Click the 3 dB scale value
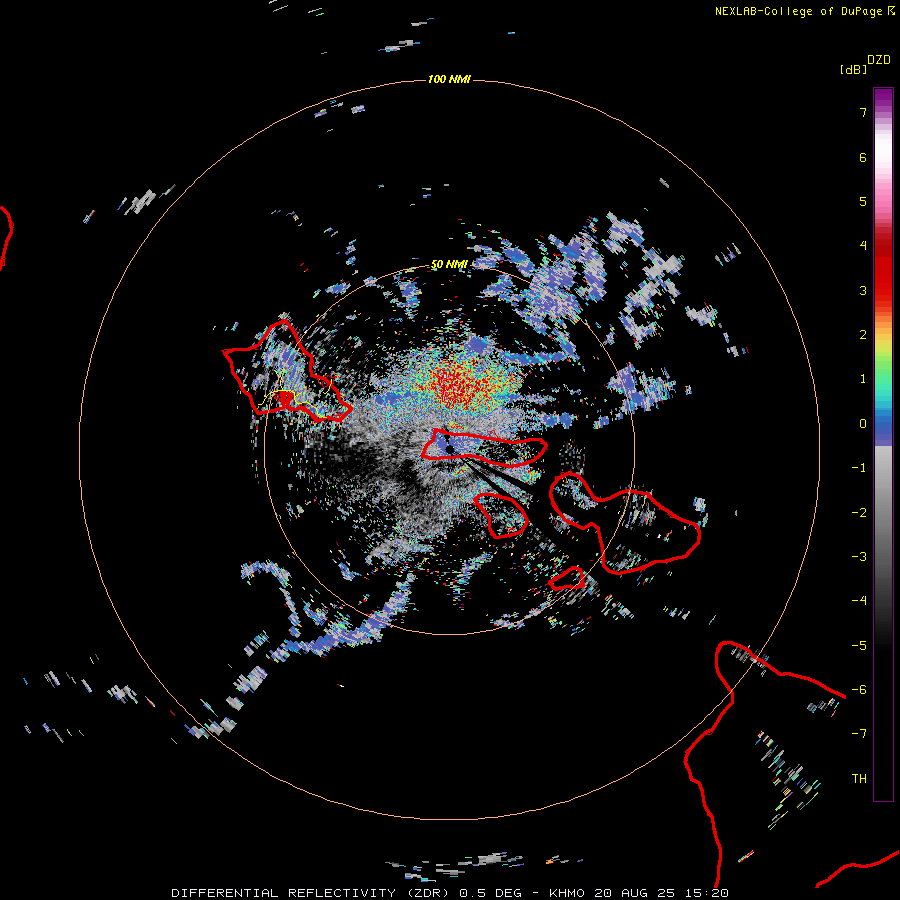 (x=863, y=290)
